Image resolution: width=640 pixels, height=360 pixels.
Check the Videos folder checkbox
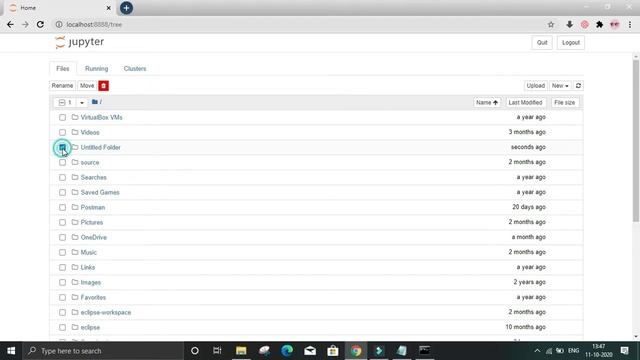pyautogui.click(x=62, y=132)
